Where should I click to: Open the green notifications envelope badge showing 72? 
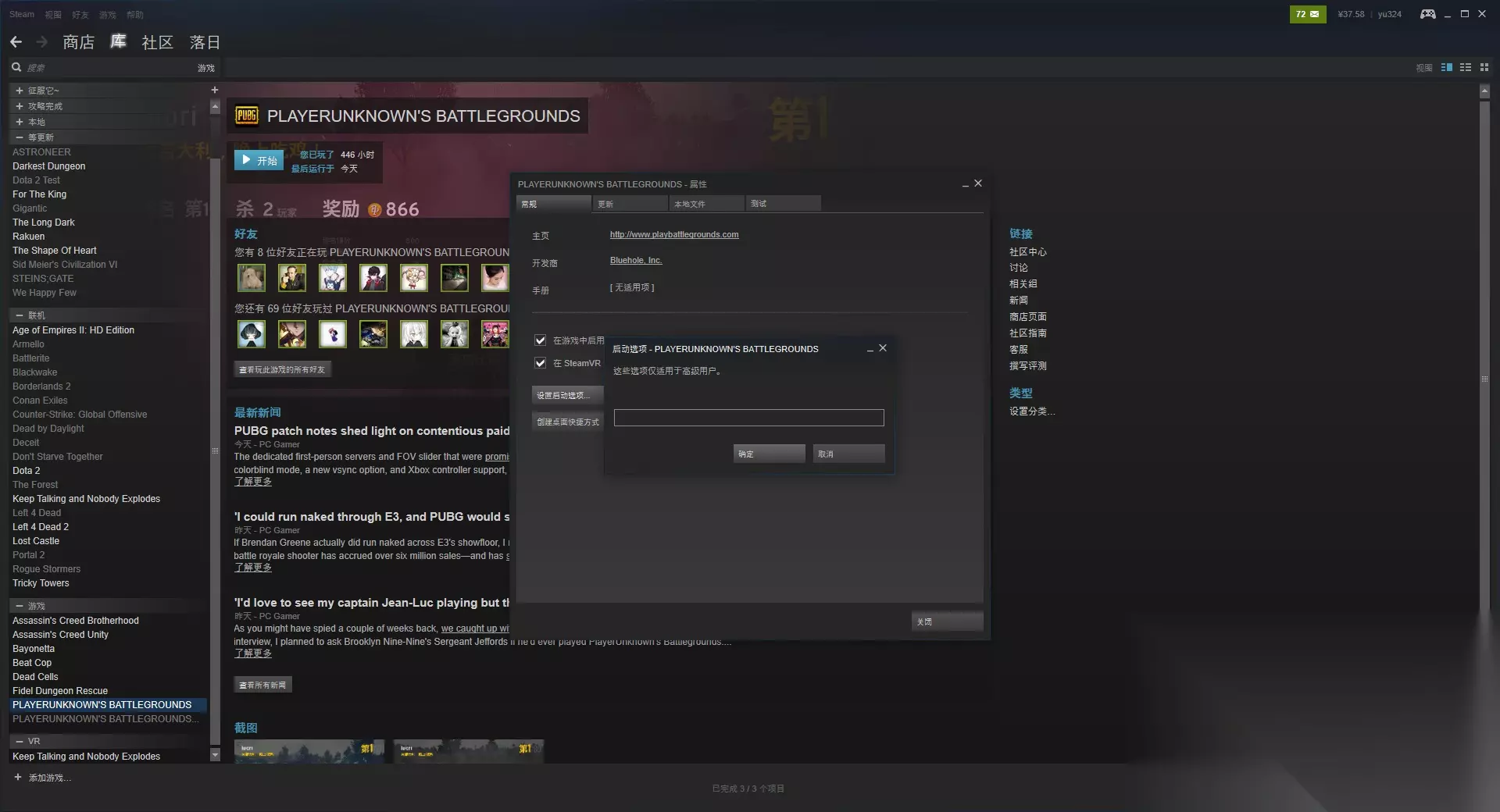pyautogui.click(x=1307, y=14)
